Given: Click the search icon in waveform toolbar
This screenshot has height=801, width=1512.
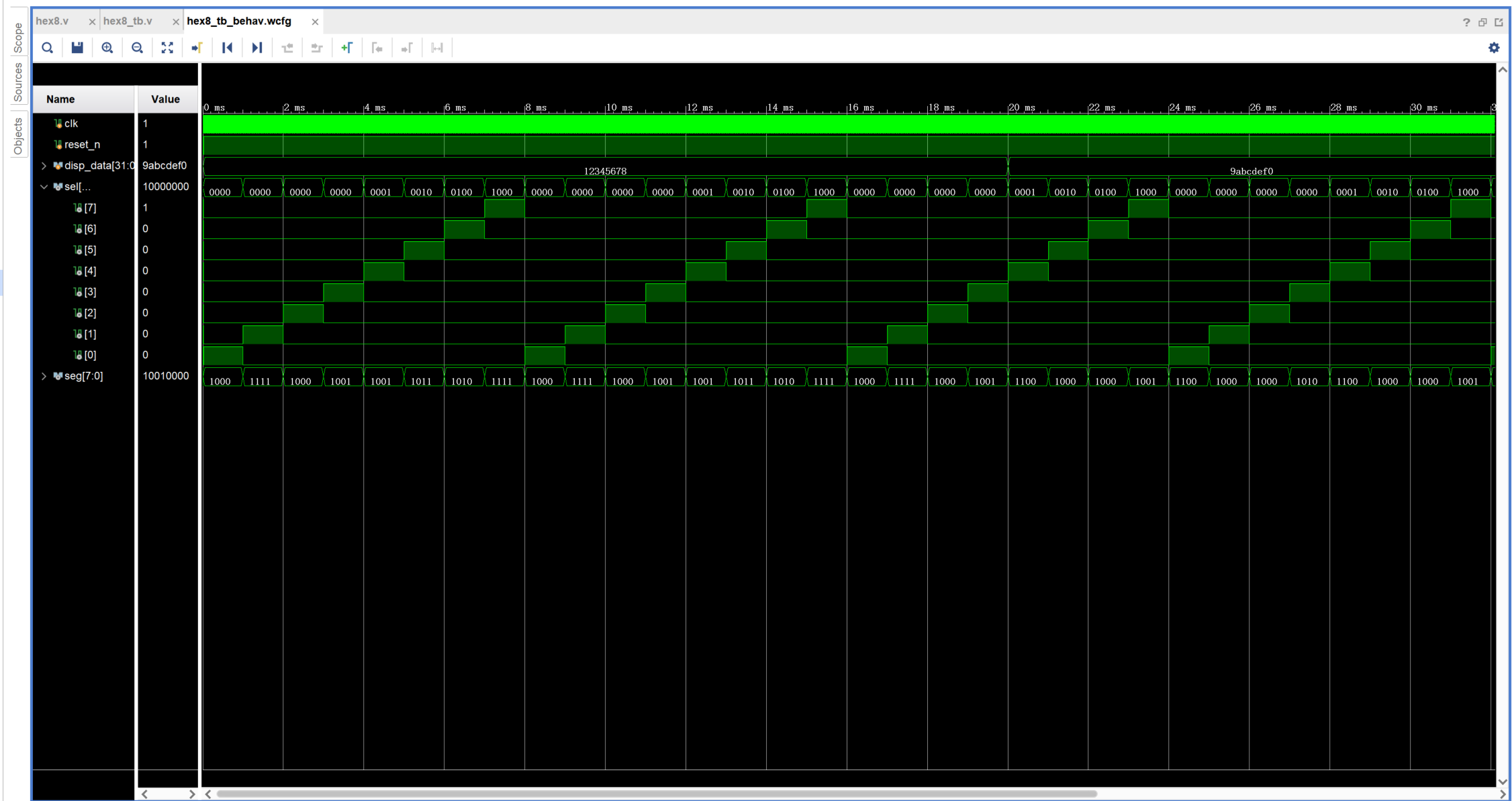Looking at the screenshot, I should click(x=47, y=48).
